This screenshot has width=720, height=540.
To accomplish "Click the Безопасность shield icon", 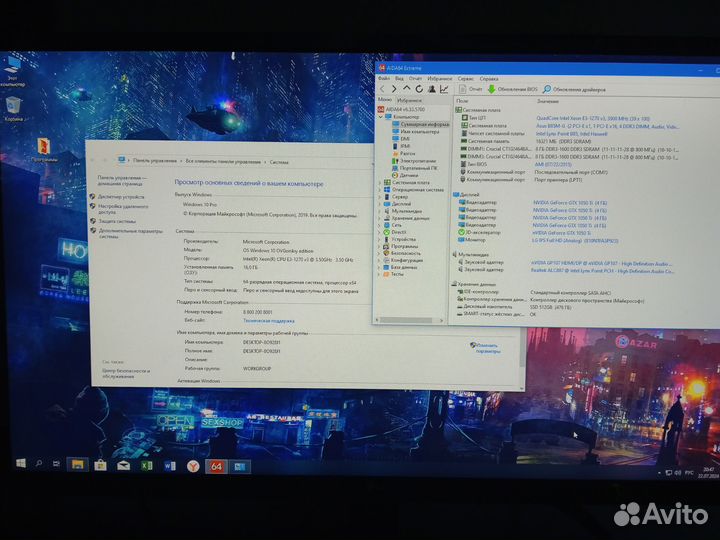I will click(x=387, y=253).
